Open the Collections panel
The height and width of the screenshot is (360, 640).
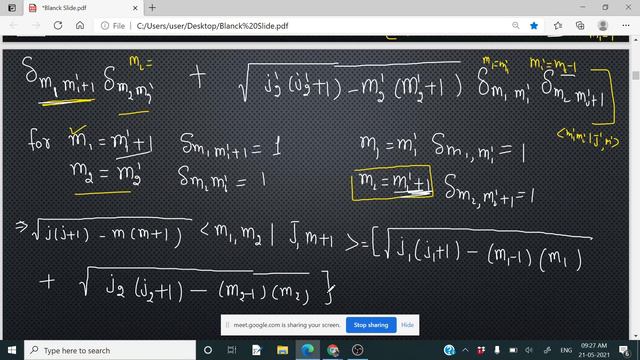tap(580, 26)
